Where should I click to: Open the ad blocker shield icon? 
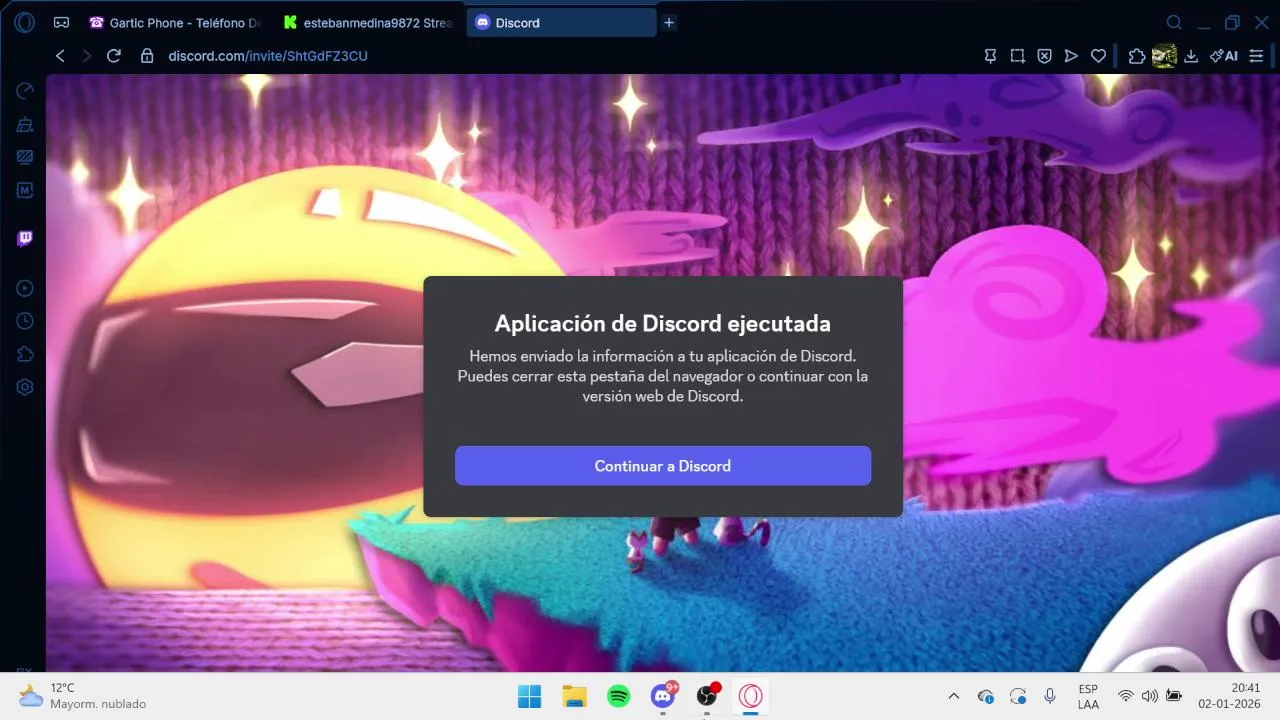click(1044, 56)
